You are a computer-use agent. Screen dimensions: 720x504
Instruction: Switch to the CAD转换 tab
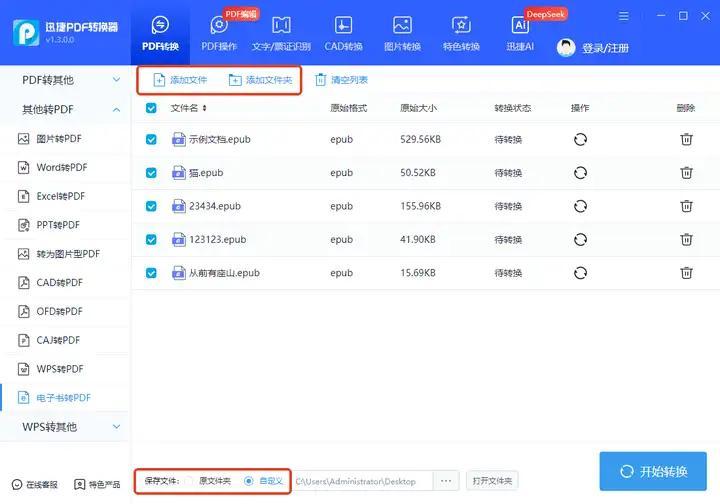click(342, 33)
